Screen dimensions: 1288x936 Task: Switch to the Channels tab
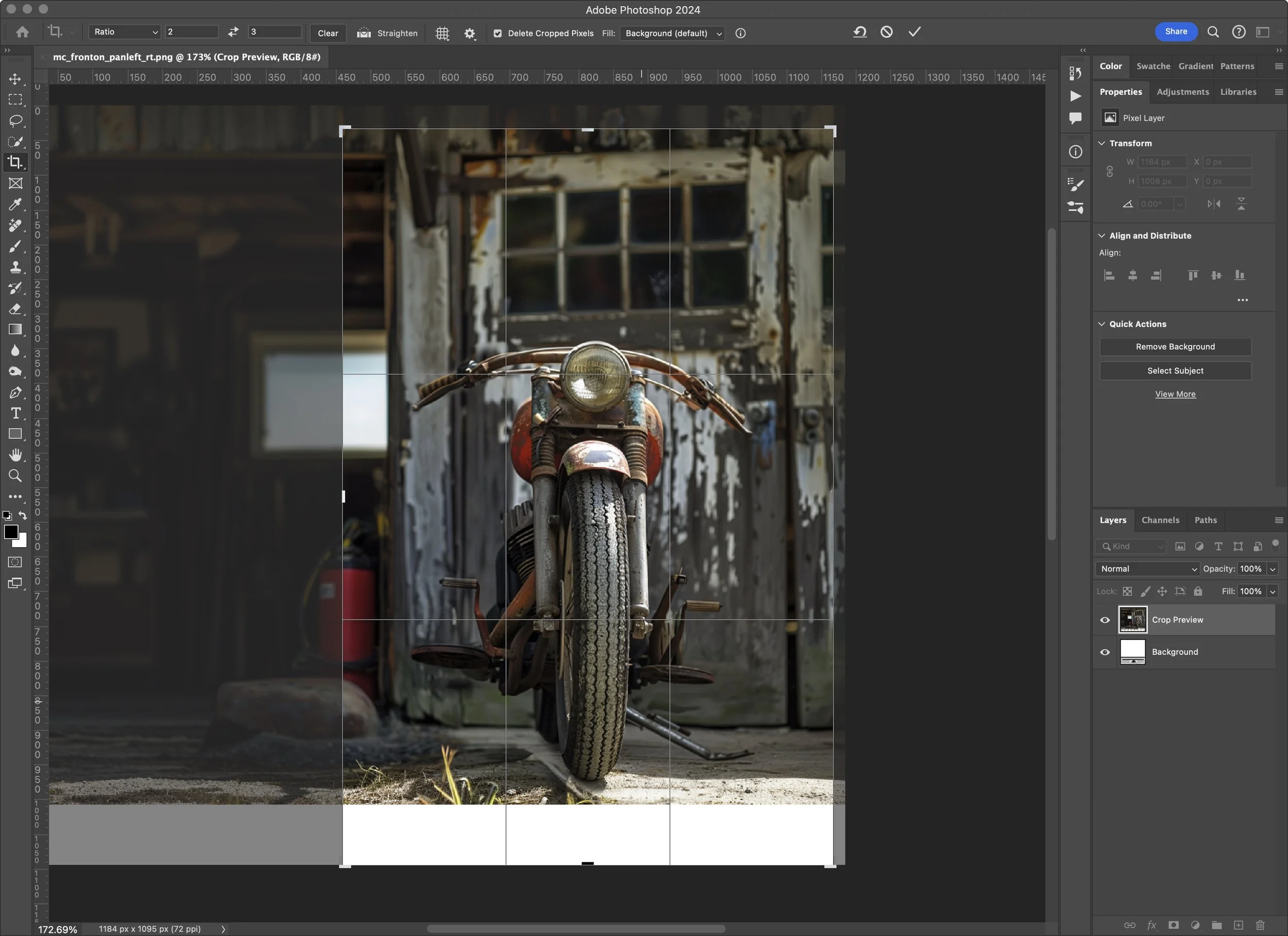tap(1160, 520)
